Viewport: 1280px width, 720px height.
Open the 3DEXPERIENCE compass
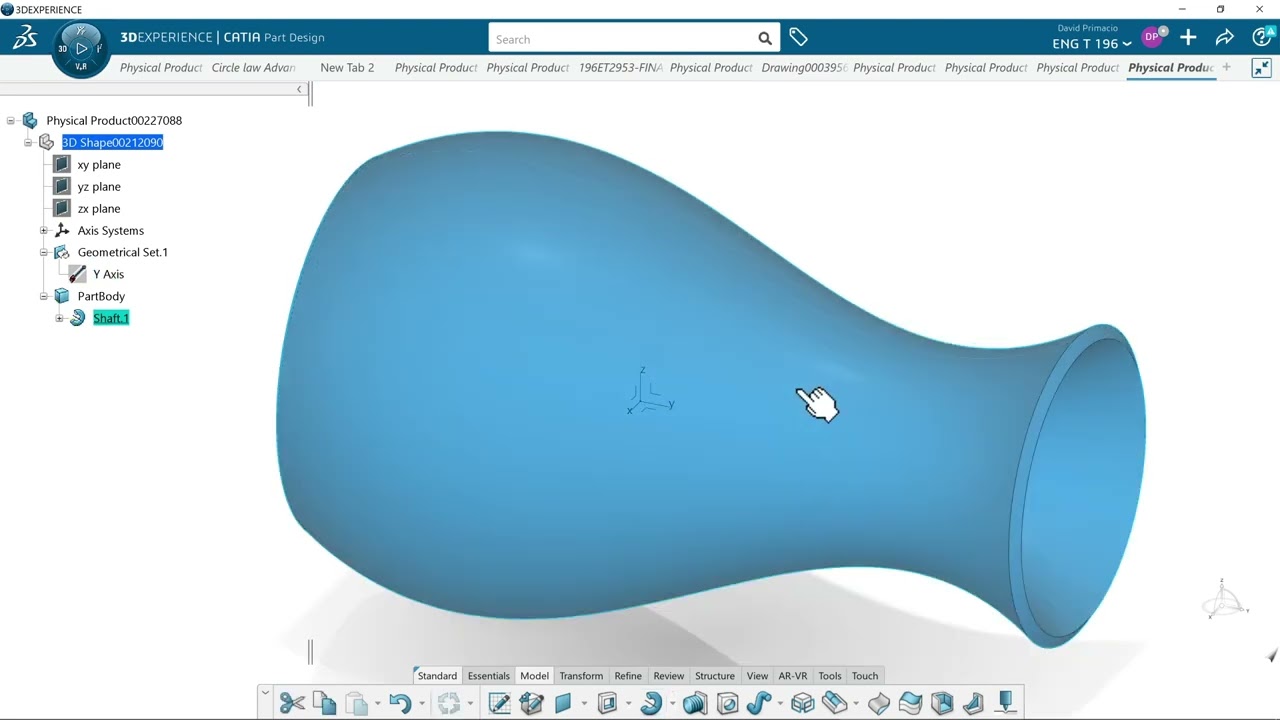(81, 48)
